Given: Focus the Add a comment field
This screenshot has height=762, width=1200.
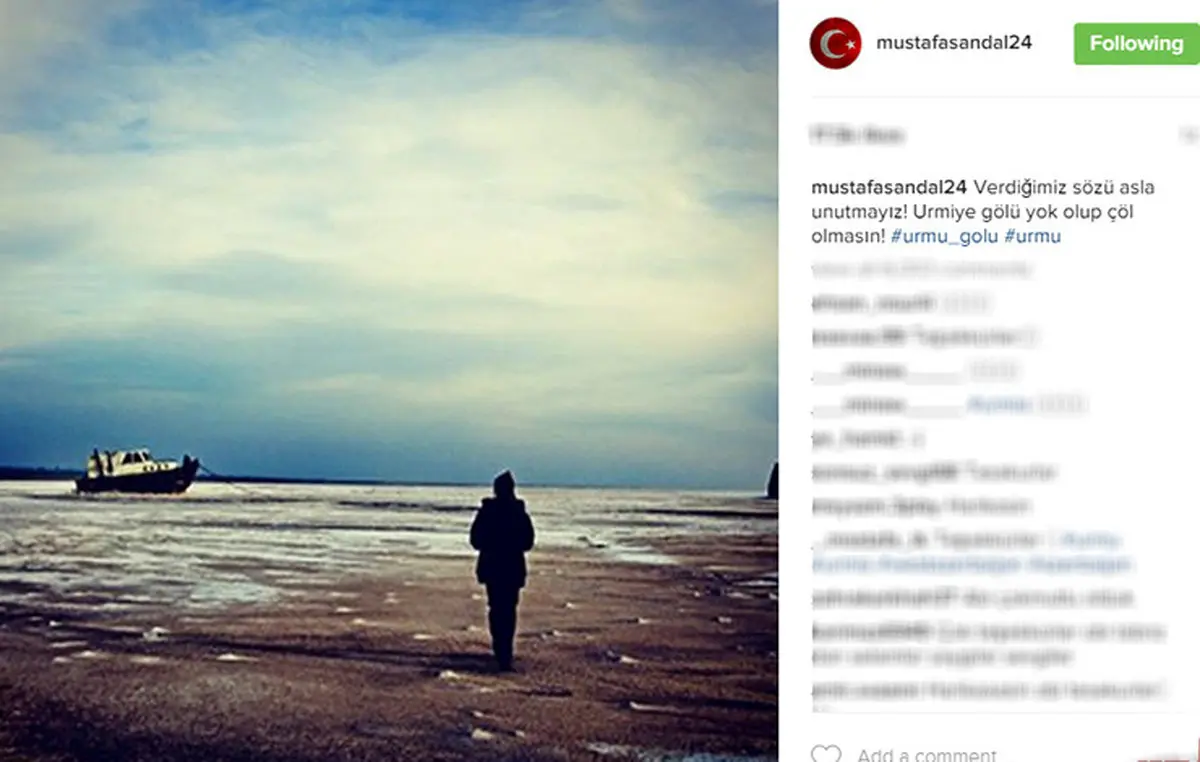Looking at the screenshot, I should click(926, 754).
